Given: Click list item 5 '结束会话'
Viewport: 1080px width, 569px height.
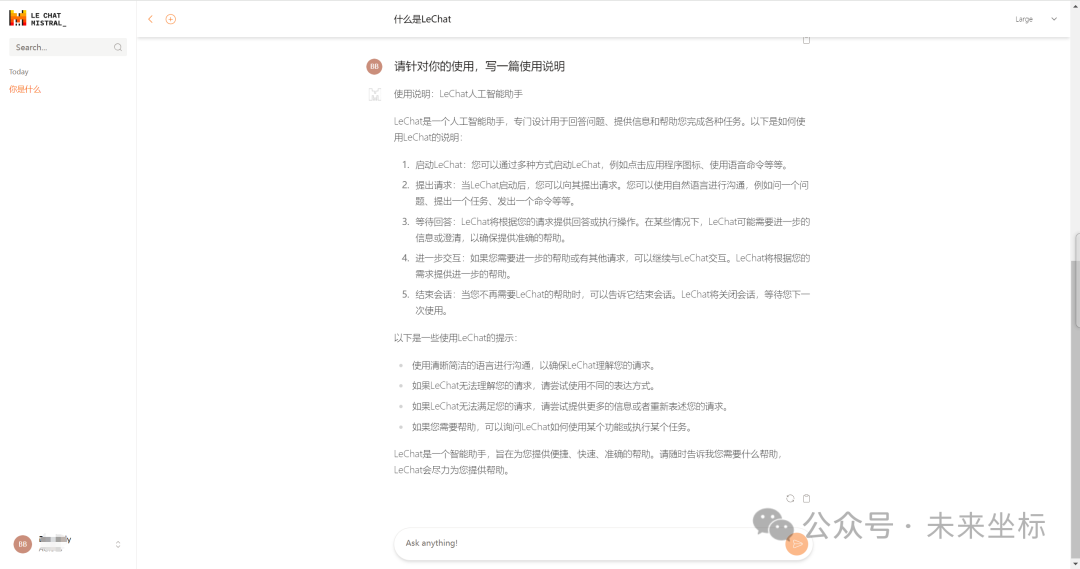Looking at the screenshot, I should (x=612, y=302).
